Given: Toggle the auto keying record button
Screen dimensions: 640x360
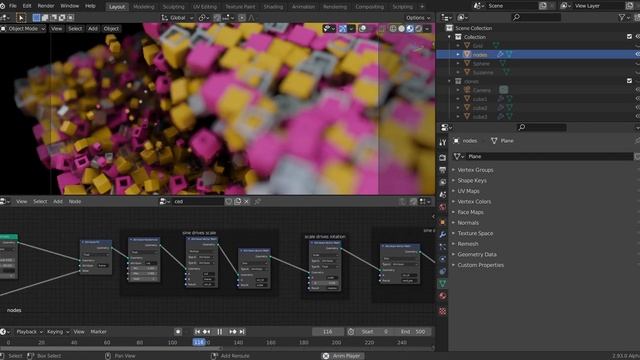Looking at the screenshot, I should [178, 332].
